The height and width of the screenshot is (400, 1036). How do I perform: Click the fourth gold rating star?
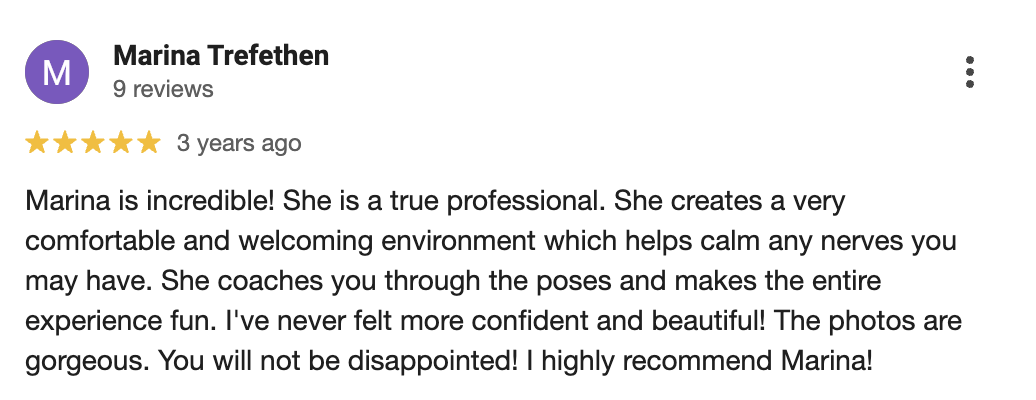pos(121,142)
